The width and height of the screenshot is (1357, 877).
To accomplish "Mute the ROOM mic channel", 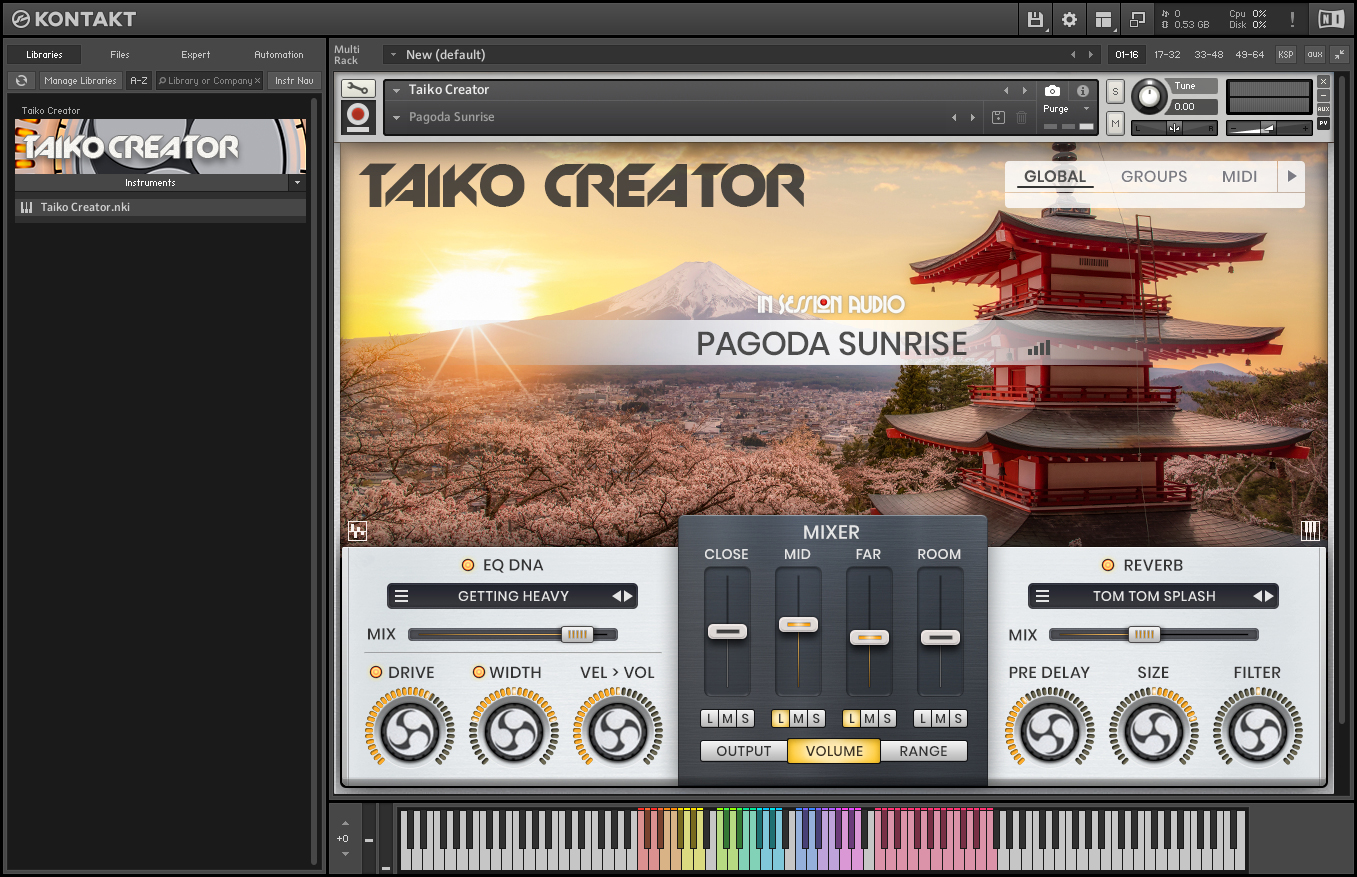I will pos(940,718).
